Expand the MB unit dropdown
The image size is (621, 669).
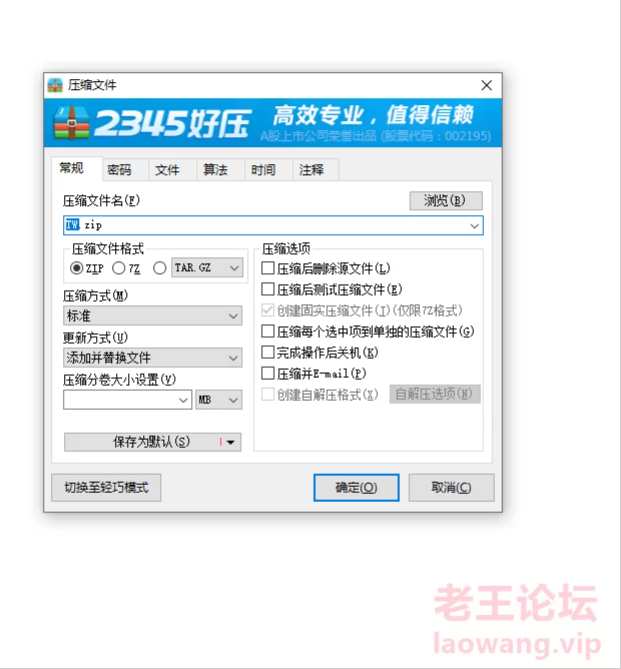[219, 400]
